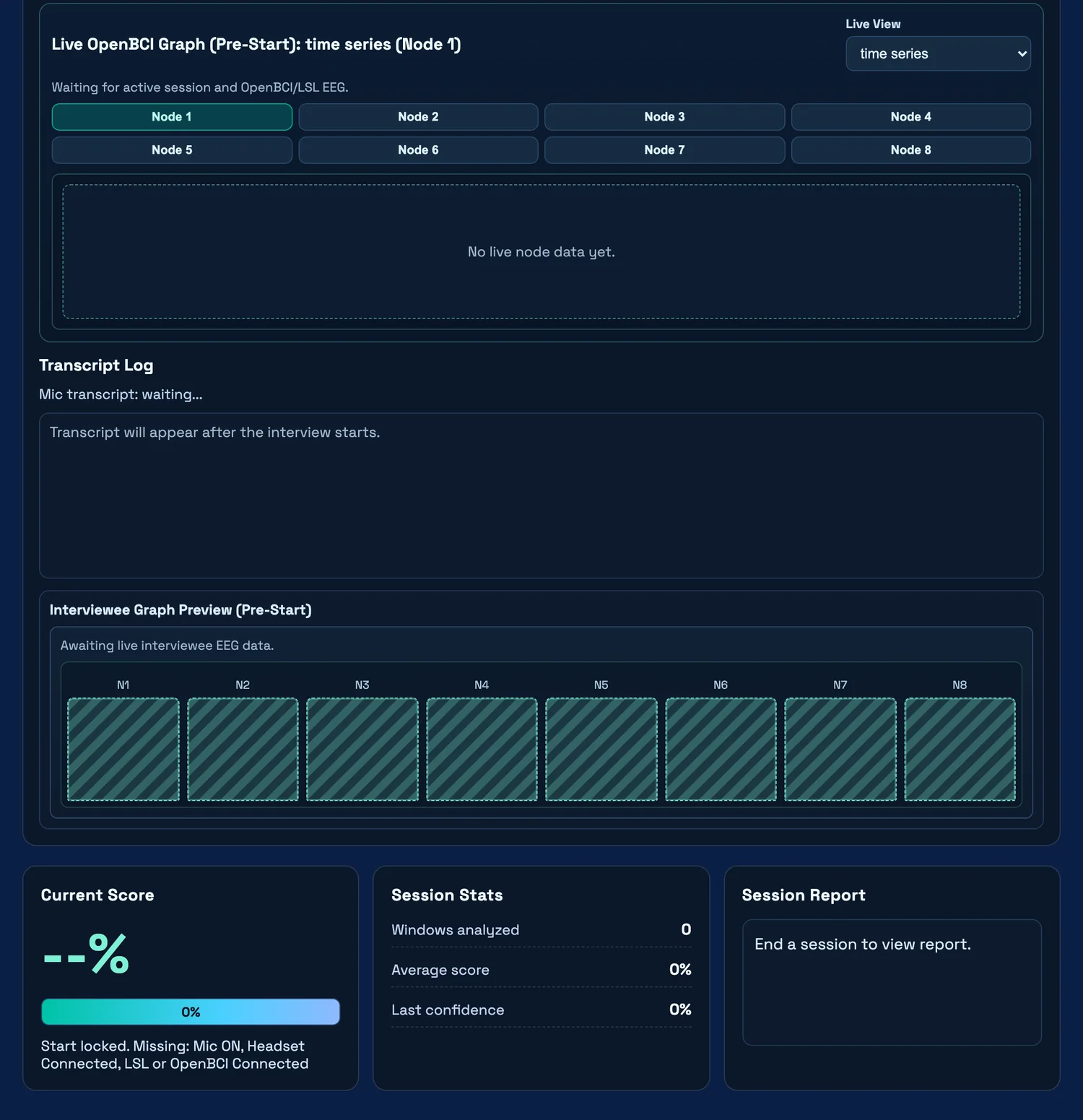Click 'Average score' stat row
Screen dimensions: 1083x1120
[x=541, y=970]
